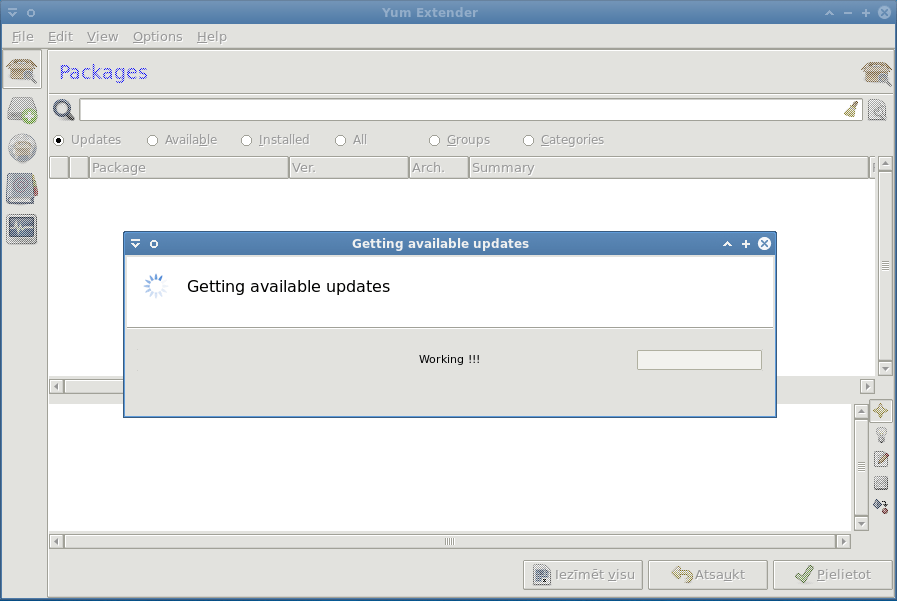Click the spinner in the updates dialog
Viewport: 897px width, 601px height.
click(x=156, y=286)
